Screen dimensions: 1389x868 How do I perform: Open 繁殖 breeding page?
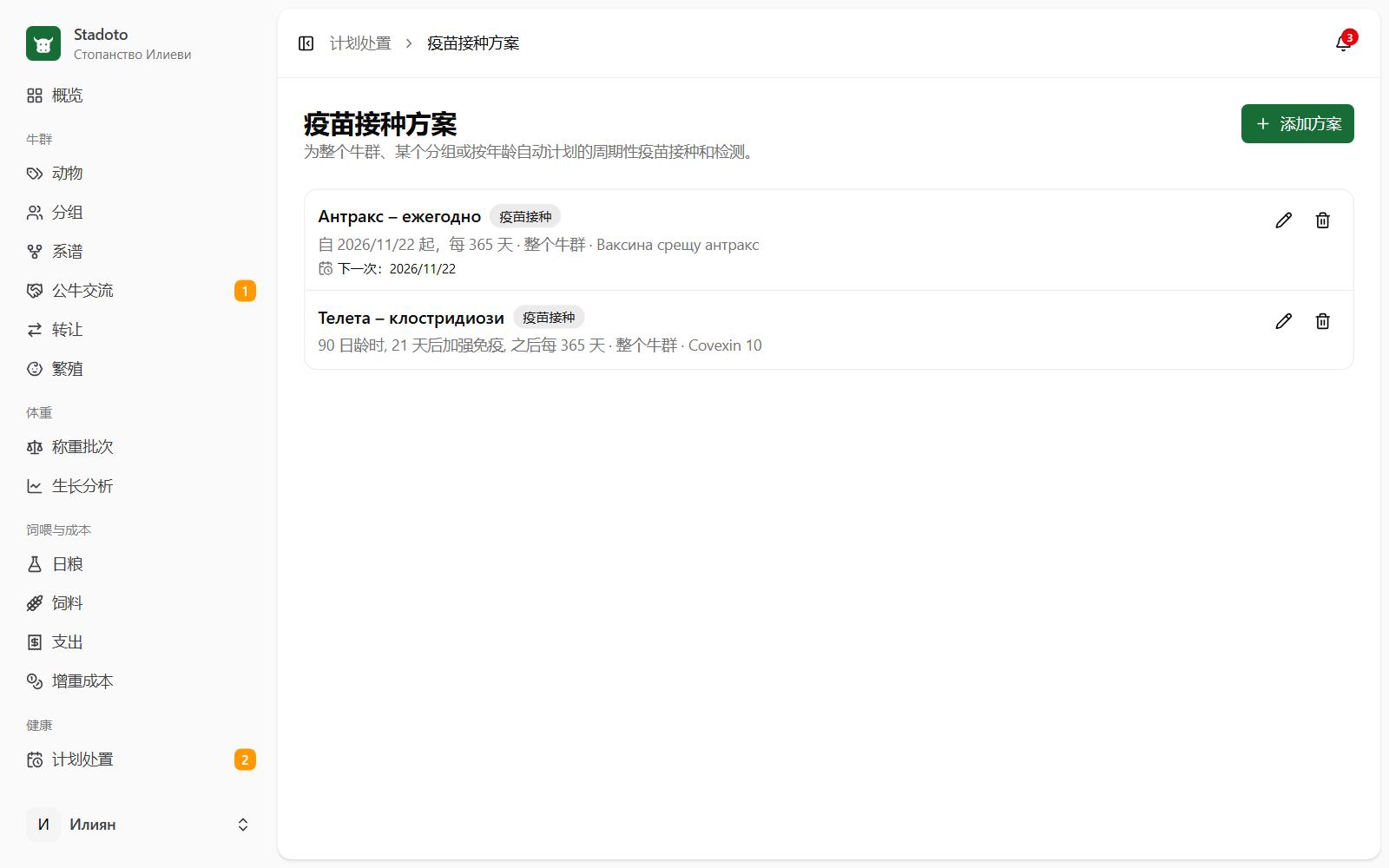pyautogui.click(x=141, y=369)
